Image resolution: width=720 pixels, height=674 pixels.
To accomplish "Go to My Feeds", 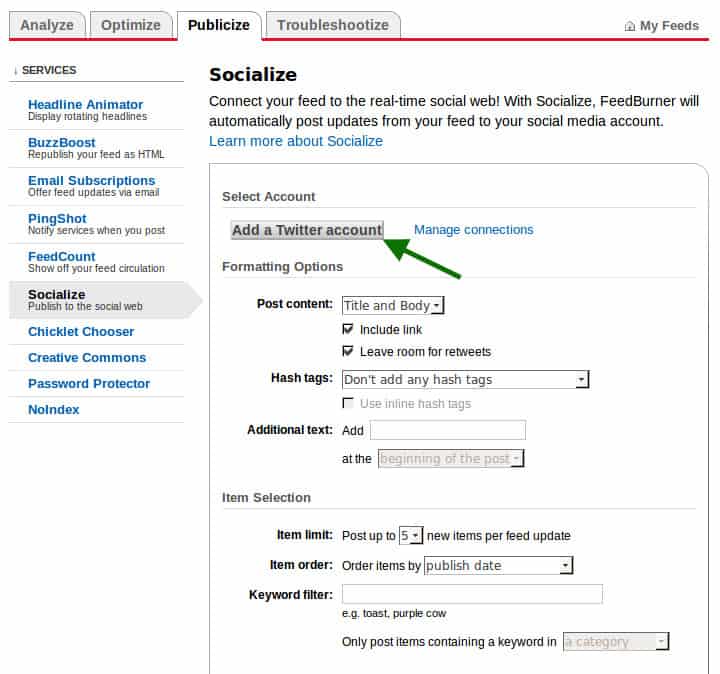I will (x=669, y=26).
